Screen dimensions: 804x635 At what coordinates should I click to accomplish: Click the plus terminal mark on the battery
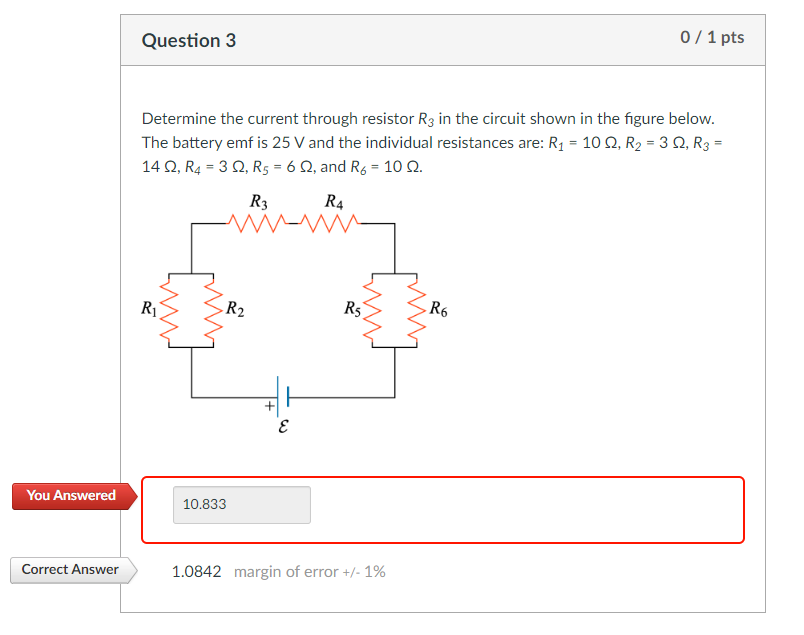[x=268, y=405]
